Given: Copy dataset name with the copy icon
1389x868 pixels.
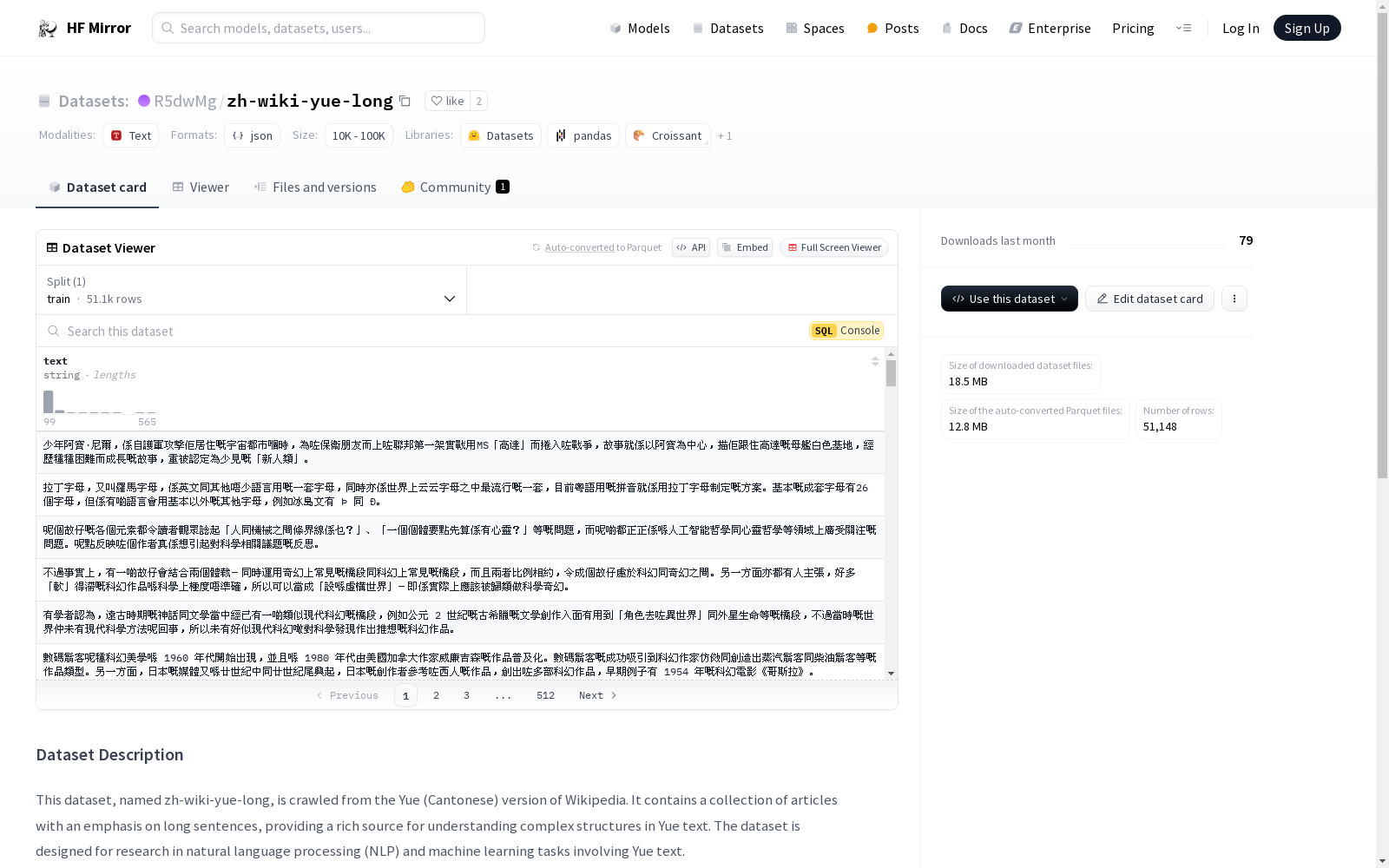Looking at the screenshot, I should coord(405,101).
